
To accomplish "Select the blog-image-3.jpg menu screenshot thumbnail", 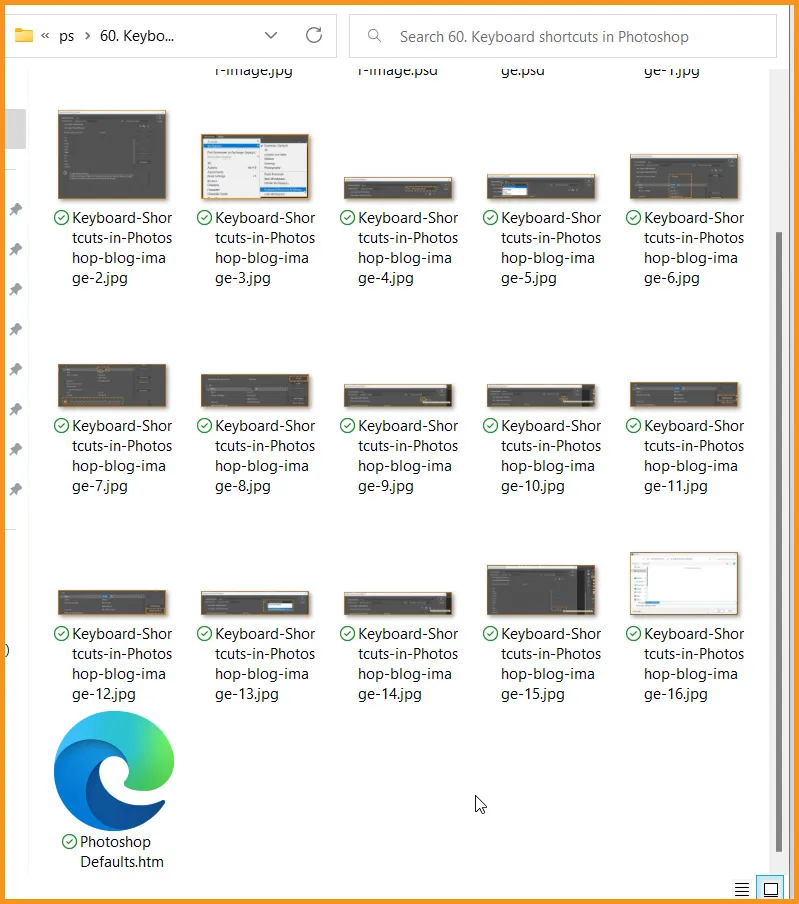I will tap(255, 166).
